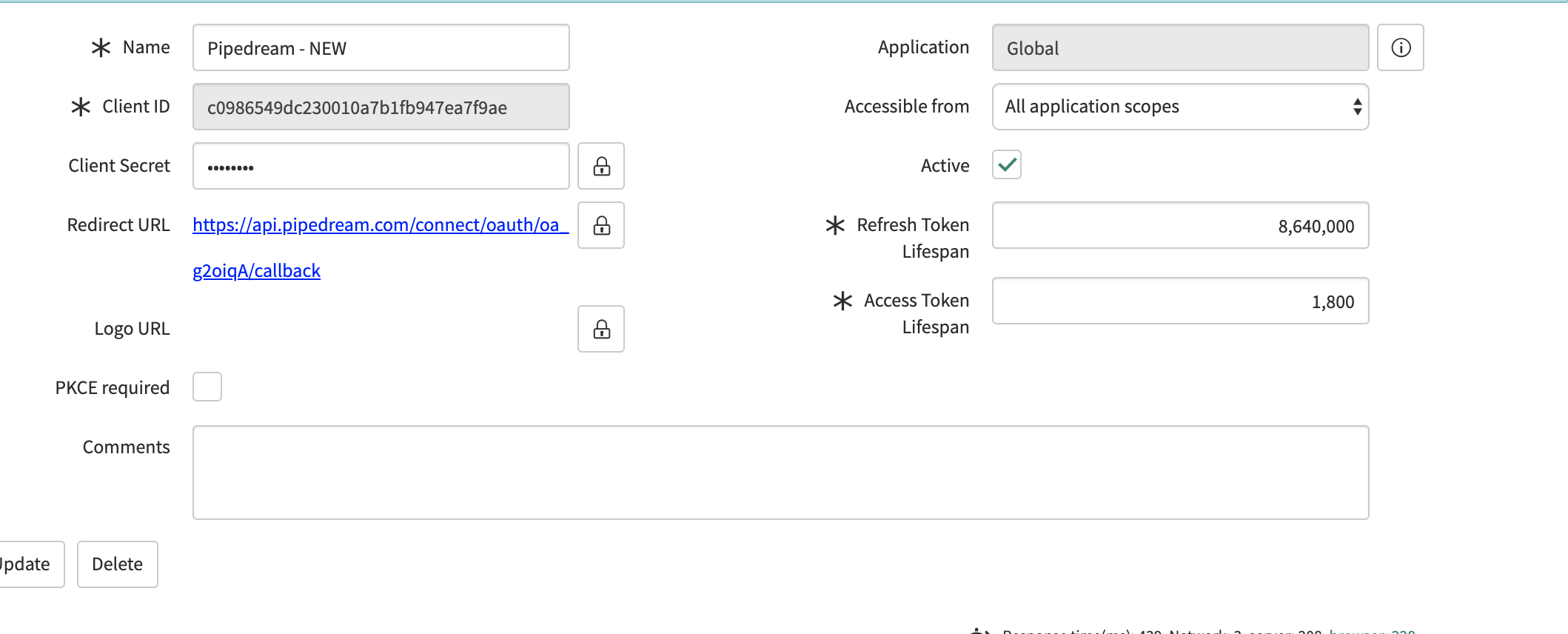Click into the Name field
This screenshot has width=1568, height=634.
coord(381,48)
